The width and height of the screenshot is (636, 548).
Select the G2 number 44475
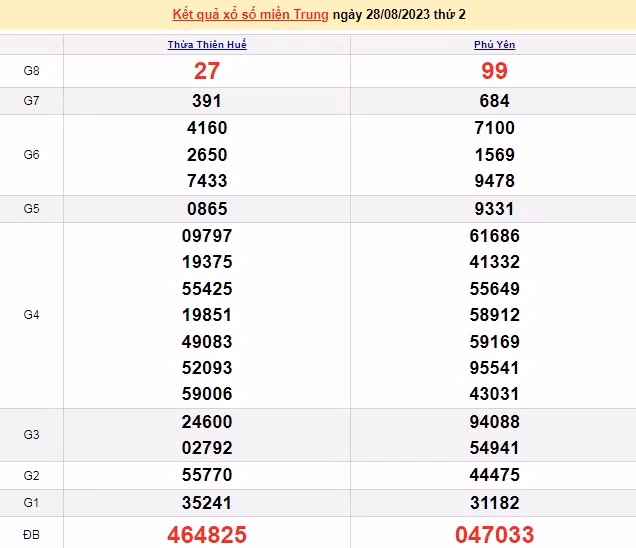pos(494,475)
